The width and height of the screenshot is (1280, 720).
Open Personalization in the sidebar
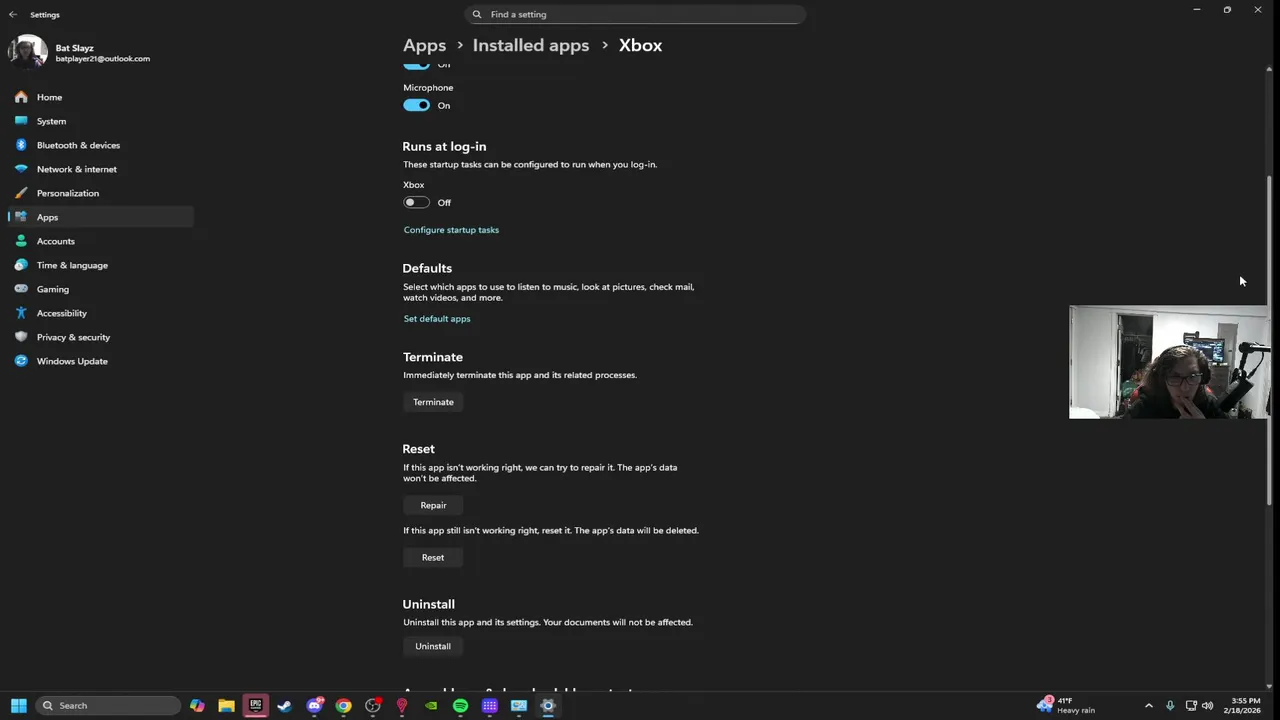100,193
